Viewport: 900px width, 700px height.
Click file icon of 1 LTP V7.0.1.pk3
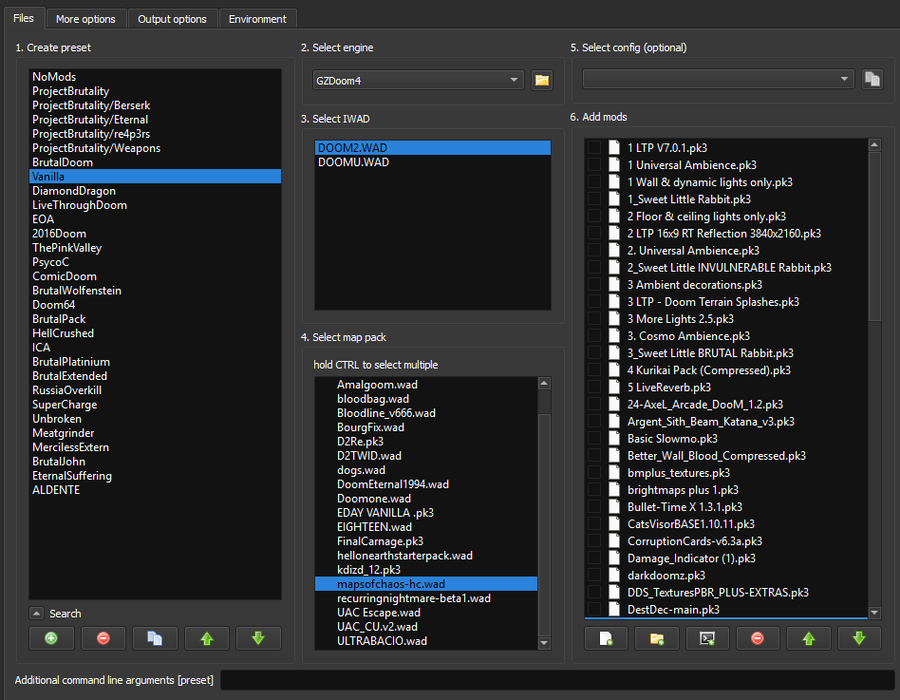coord(614,147)
